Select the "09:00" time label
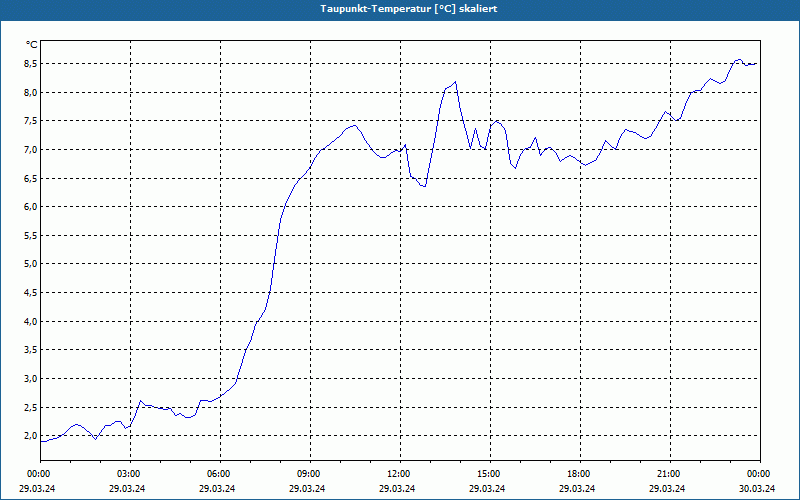The width and height of the screenshot is (800, 500). pos(310,474)
